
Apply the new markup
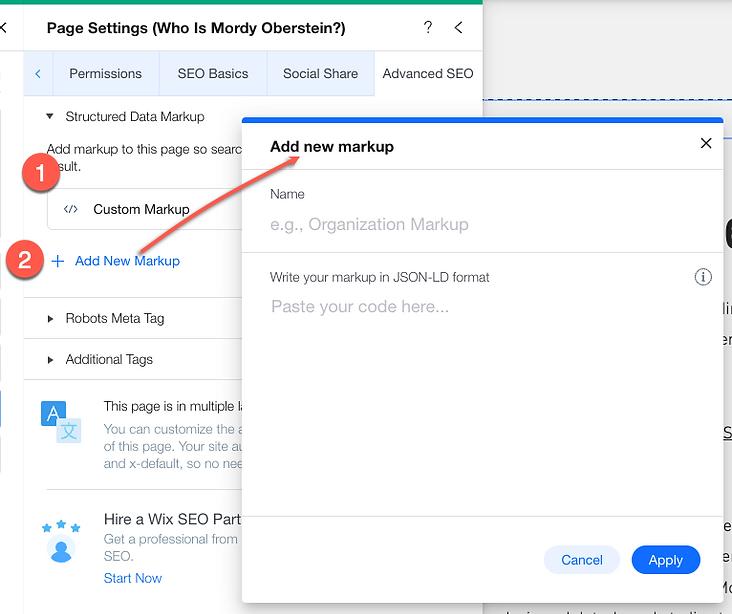(666, 560)
